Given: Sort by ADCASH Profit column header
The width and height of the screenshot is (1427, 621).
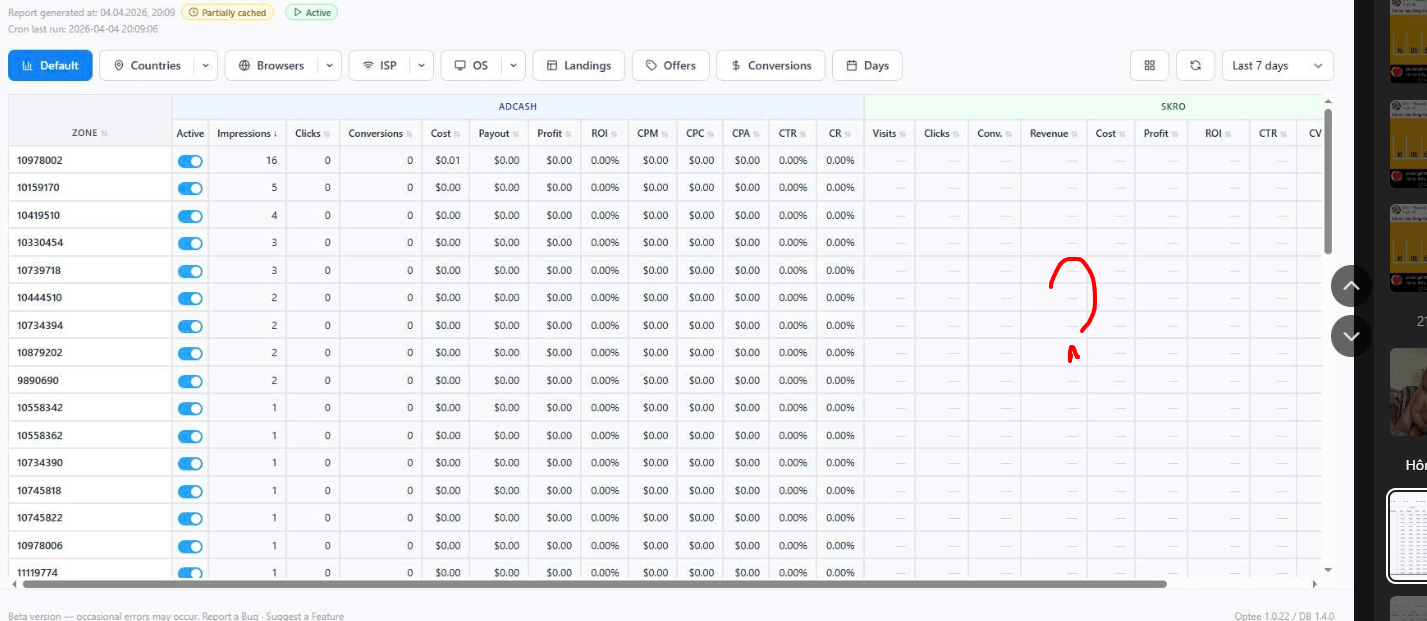Looking at the screenshot, I should coord(554,133).
